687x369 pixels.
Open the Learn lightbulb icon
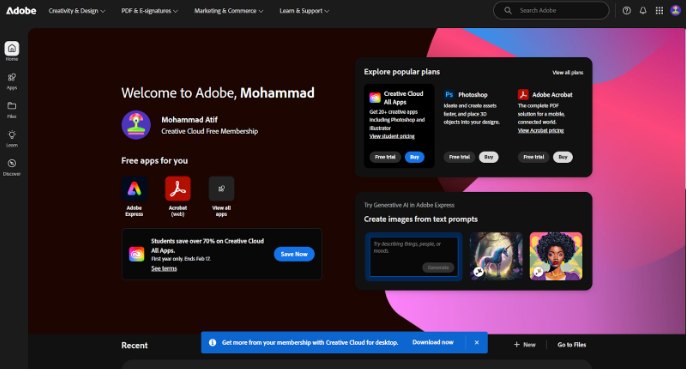click(12, 135)
